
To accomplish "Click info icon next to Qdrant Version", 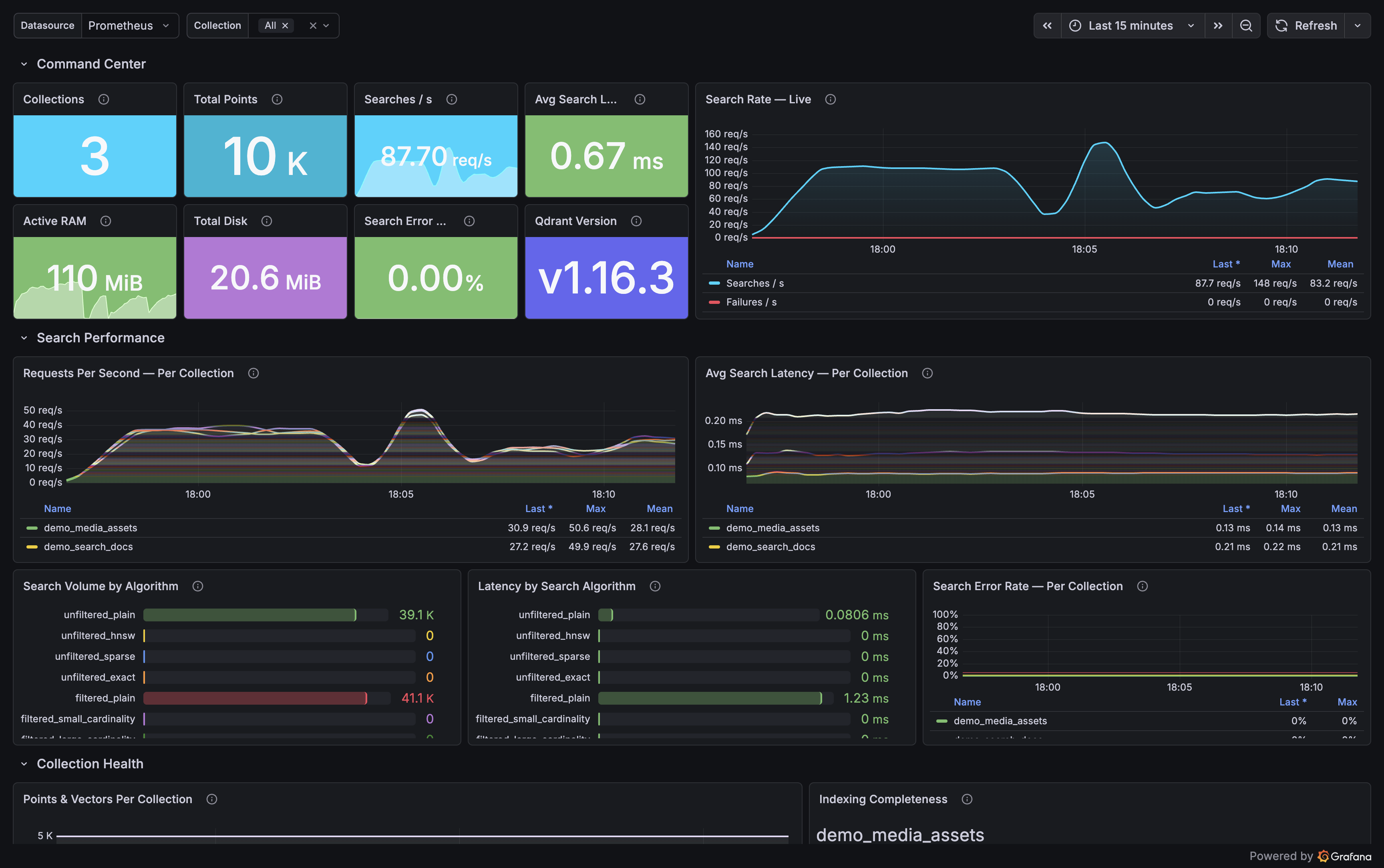I will [636, 221].
